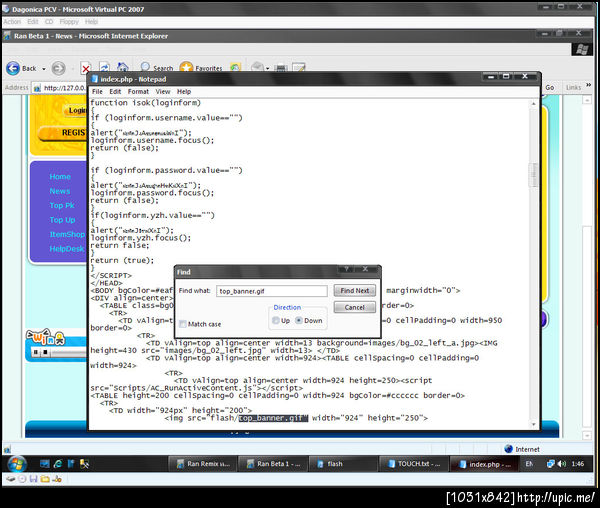This screenshot has width=600, height=508.
Task: Click the Find Next button
Action: pos(355,290)
